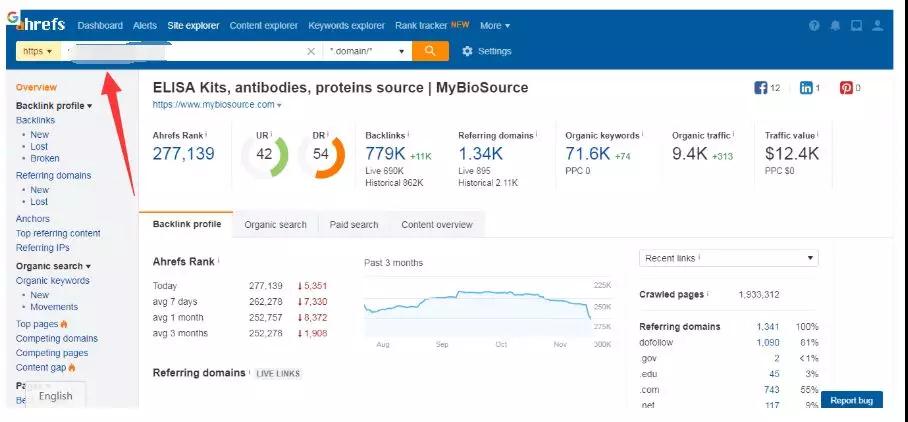This screenshot has width=908, height=422.
Task: Collapse the Backlink profile sidebar section
Action: 54,105
